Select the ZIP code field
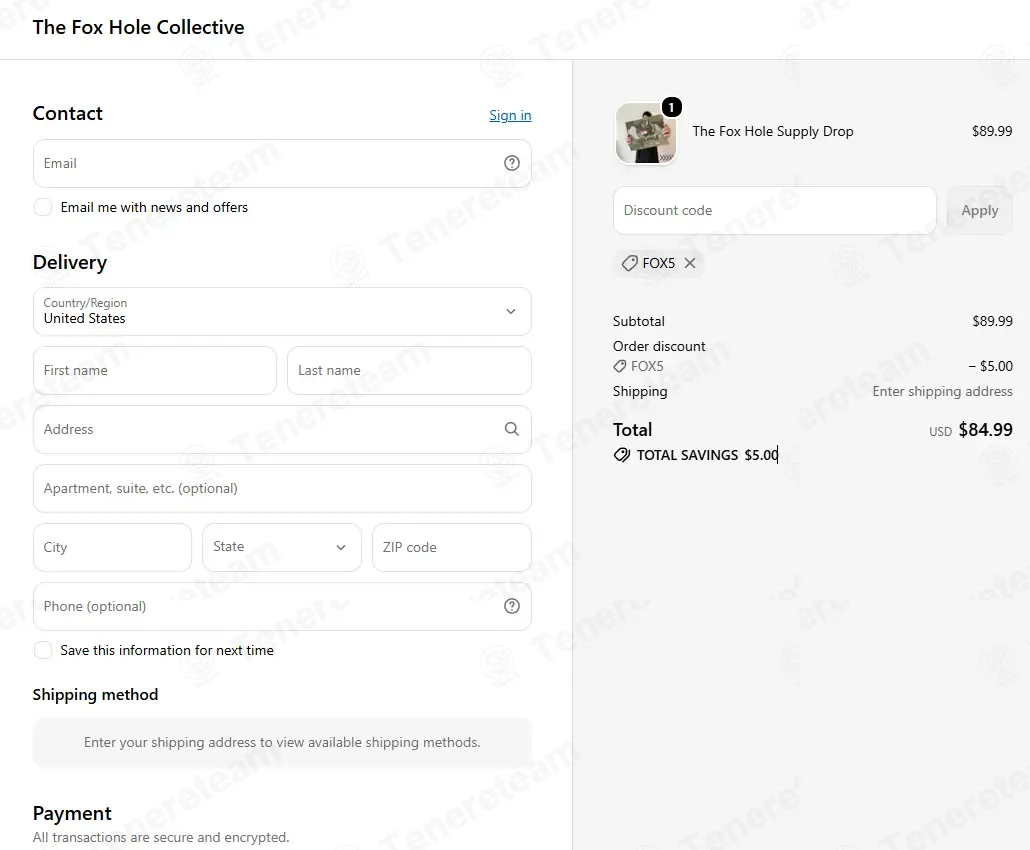The width and height of the screenshot is (1030, 850). coord(452,547)
